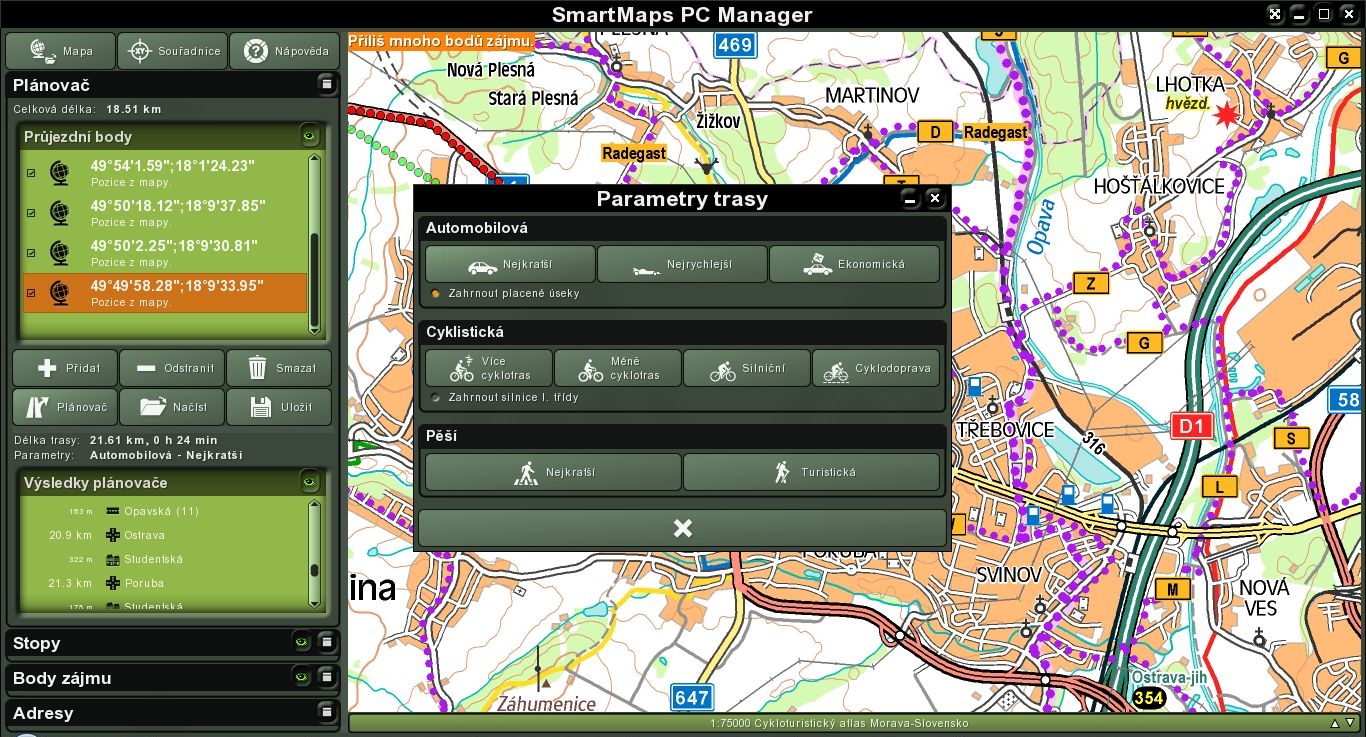
Task: Click globe icon of waypoint 49°50'18.12"
Action: 59,213
